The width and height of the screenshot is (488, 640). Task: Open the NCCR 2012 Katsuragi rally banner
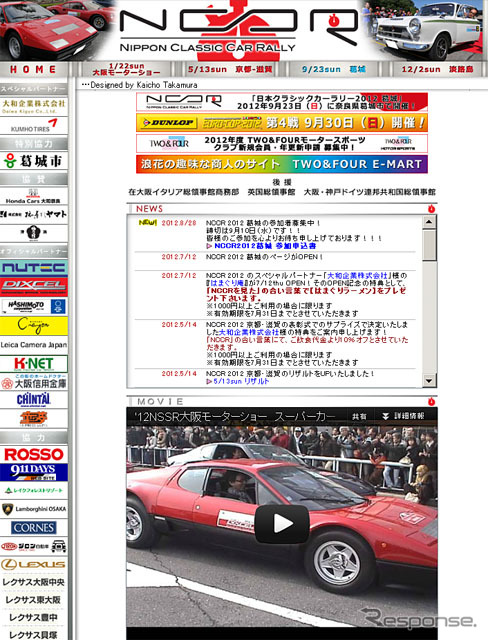click(x=282, y=102)
